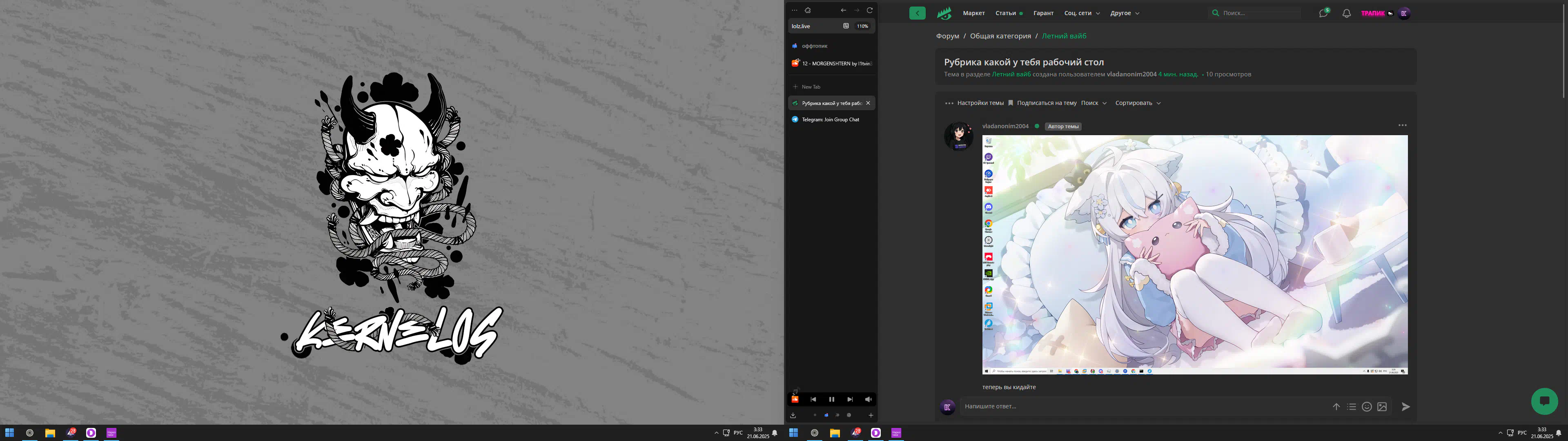Skip to next track in media controls
The image size is (1568, 441).
coord(850,400)
